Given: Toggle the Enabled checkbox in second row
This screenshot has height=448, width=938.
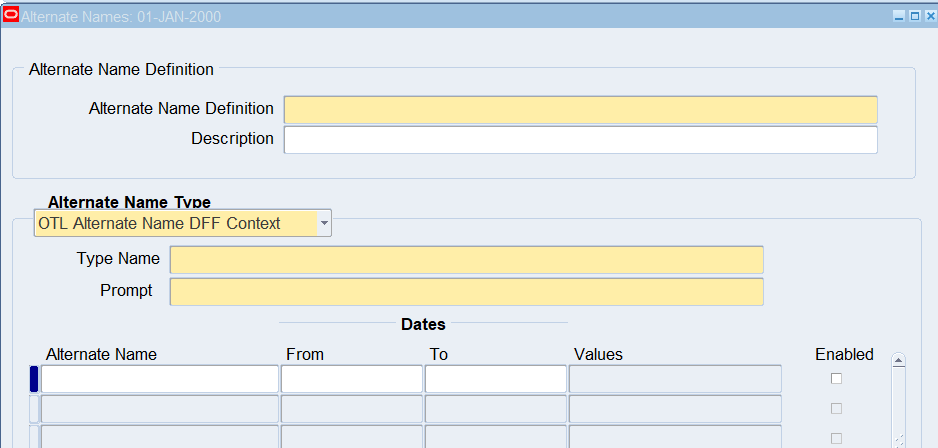Looking at the screenshot, I should click(837, 408).
